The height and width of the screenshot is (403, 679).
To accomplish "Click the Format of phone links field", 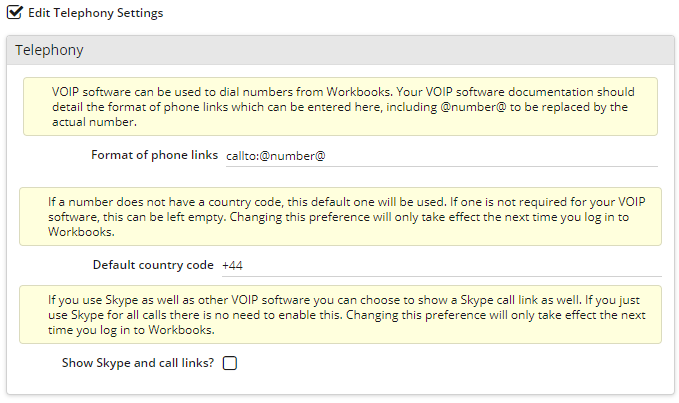I will coord(442,156).
